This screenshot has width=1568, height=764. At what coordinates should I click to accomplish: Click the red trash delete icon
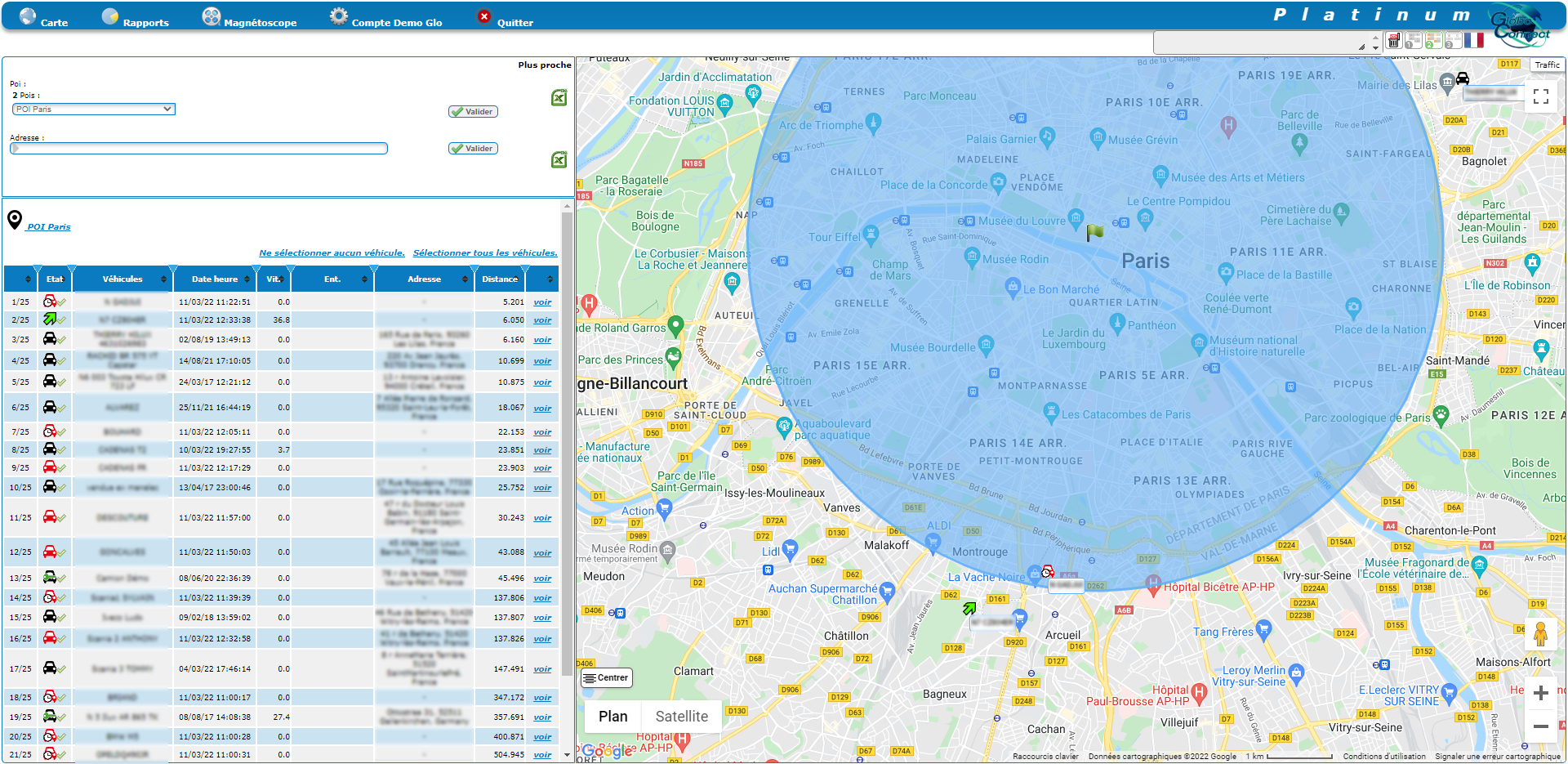(x=1394, y=41)
